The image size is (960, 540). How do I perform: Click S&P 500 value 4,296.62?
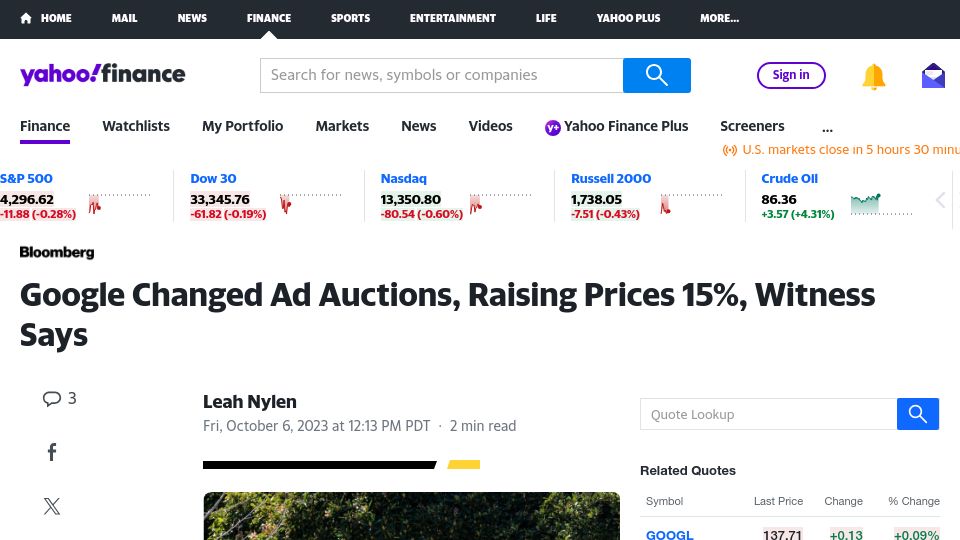[x=27, y=200]
